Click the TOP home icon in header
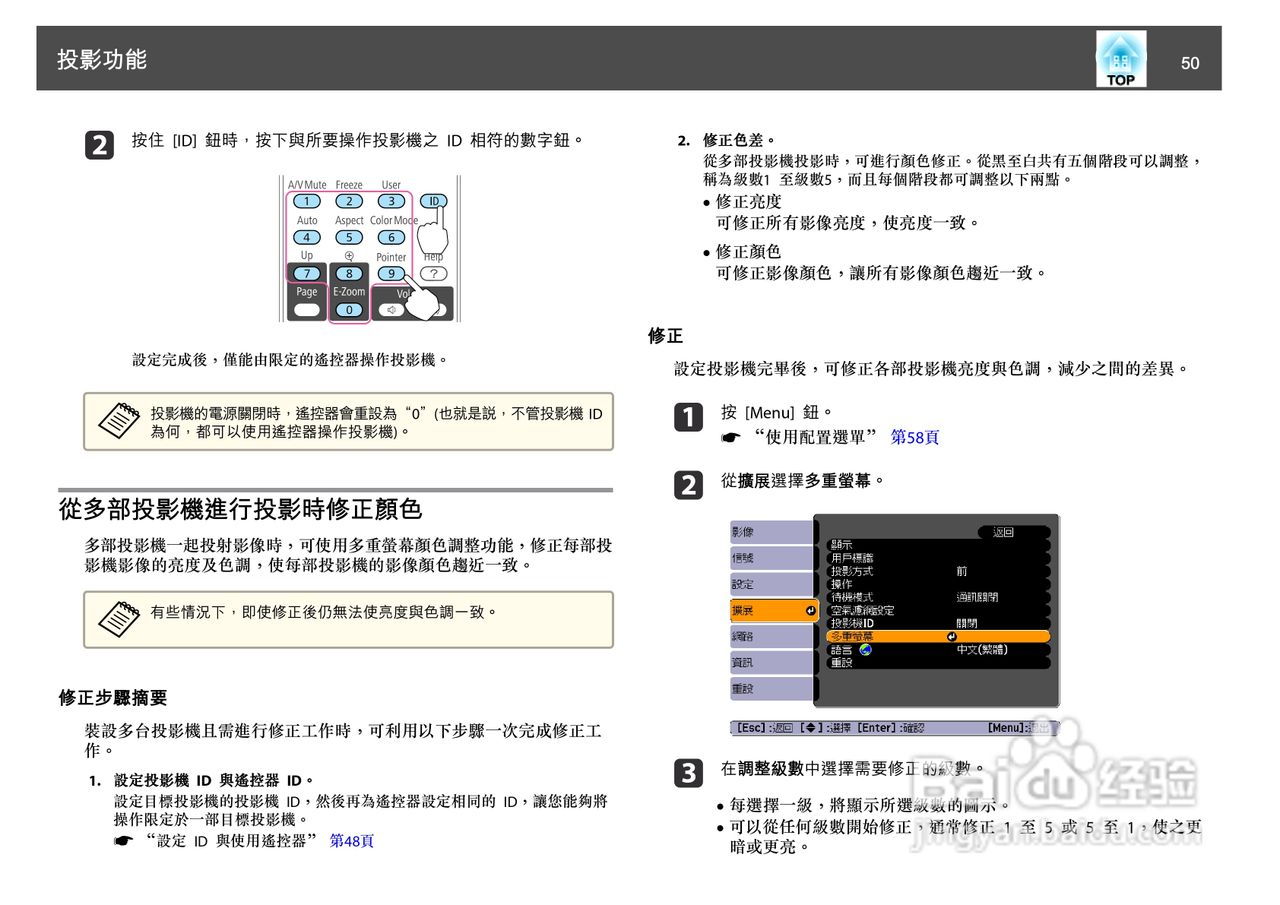Image resolution: width=1280 pixels, height=905 pixels. [1120, 59]
